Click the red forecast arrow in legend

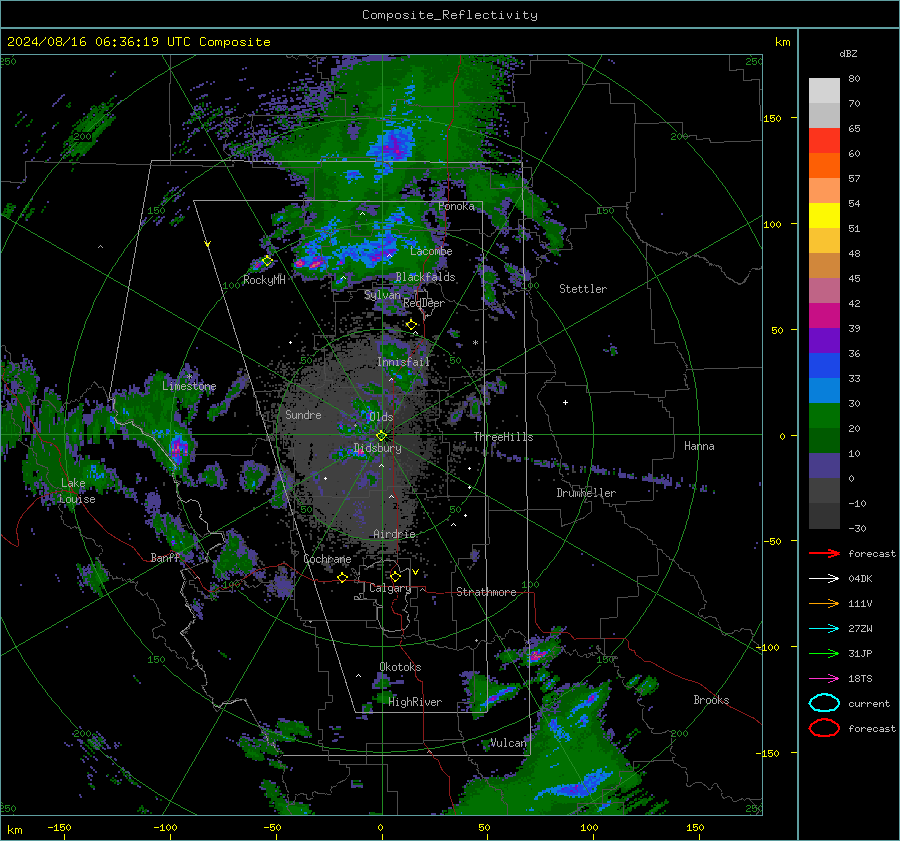click(824, 553)
